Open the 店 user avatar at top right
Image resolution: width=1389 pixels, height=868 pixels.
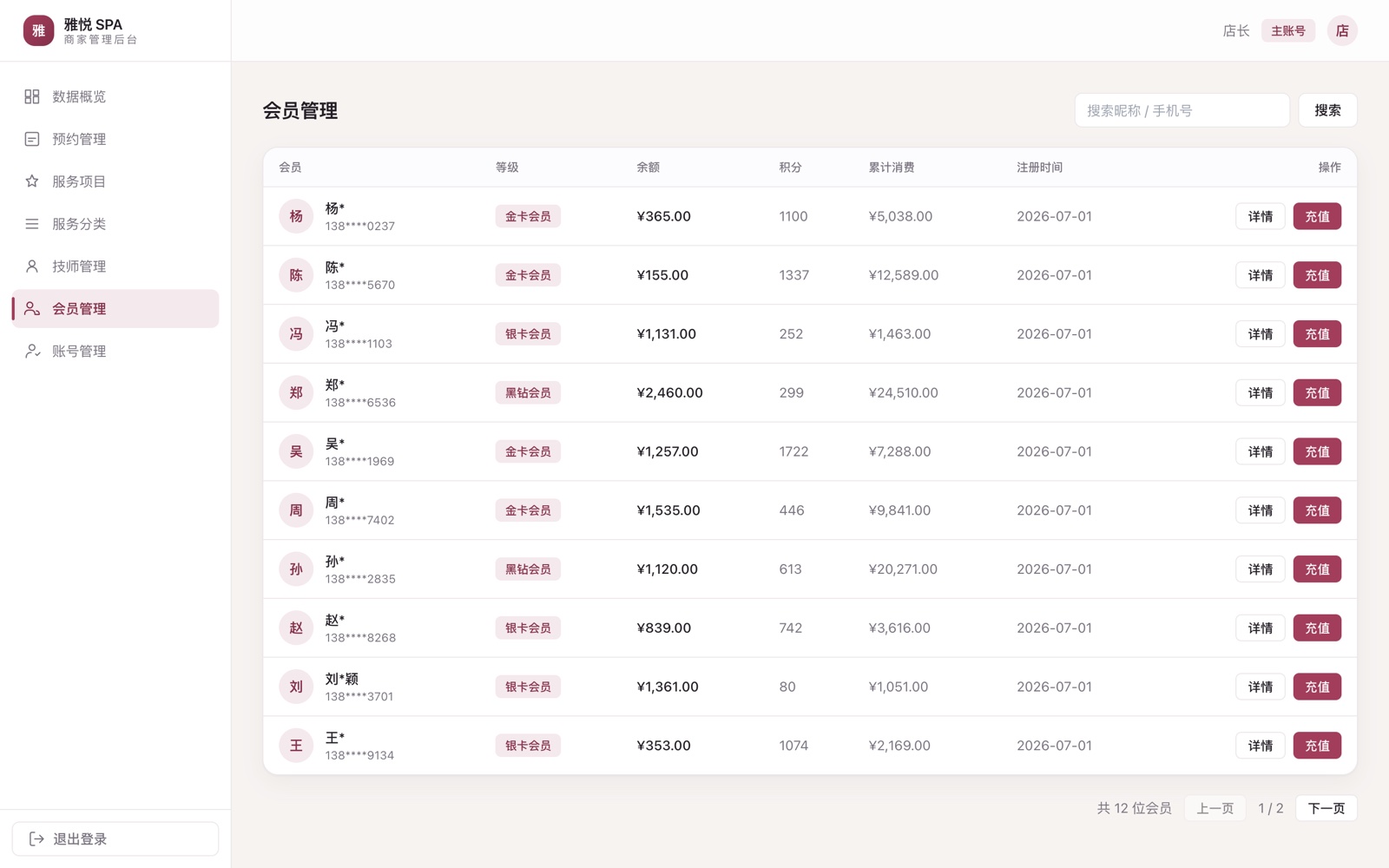1342,30
